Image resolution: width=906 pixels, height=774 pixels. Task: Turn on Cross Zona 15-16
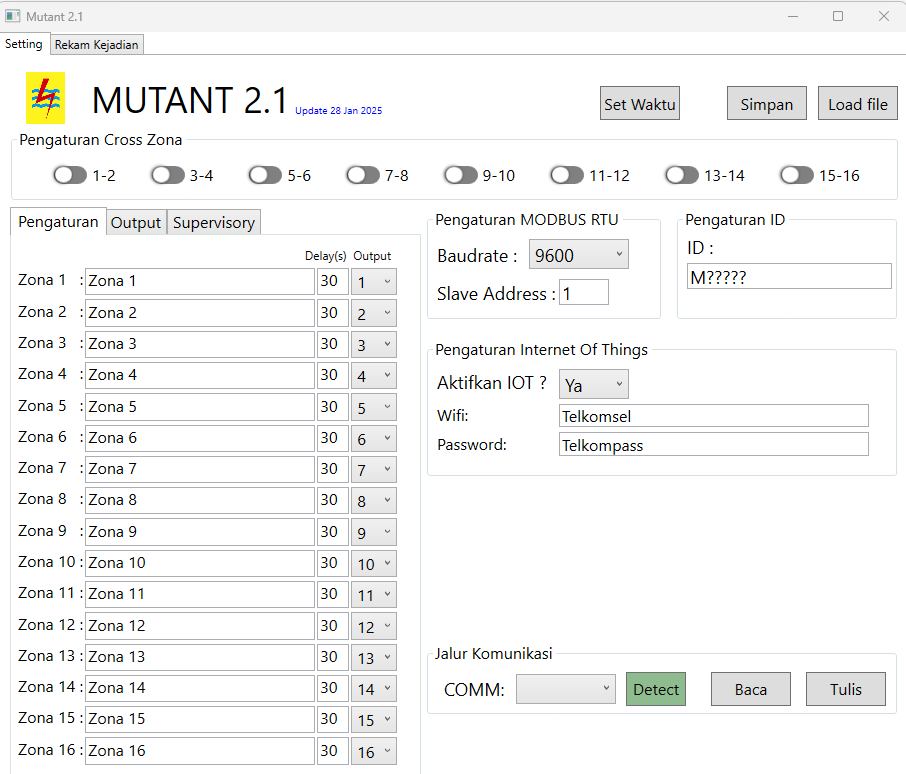796,174
